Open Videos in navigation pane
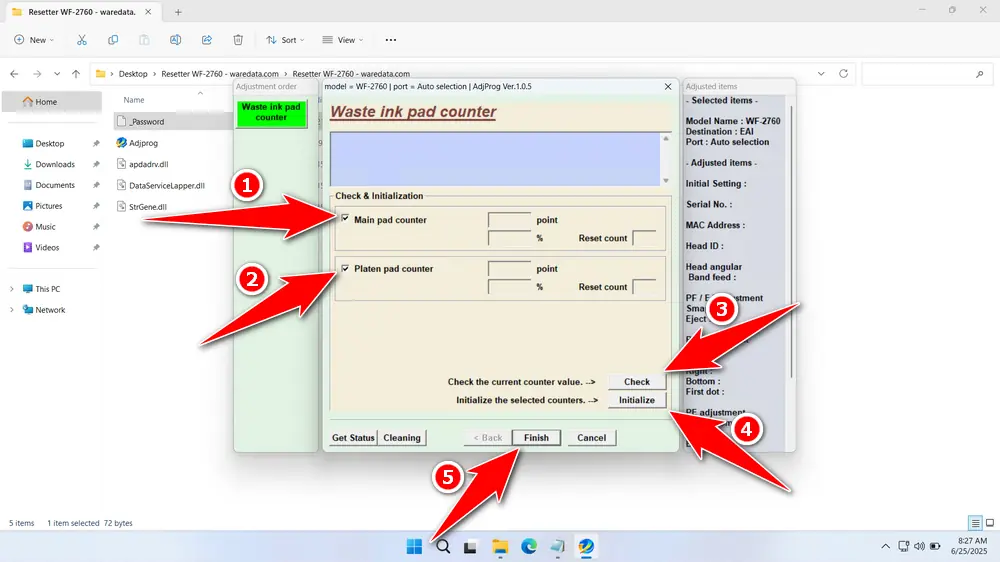1000x562 pixels. [47, 248]
